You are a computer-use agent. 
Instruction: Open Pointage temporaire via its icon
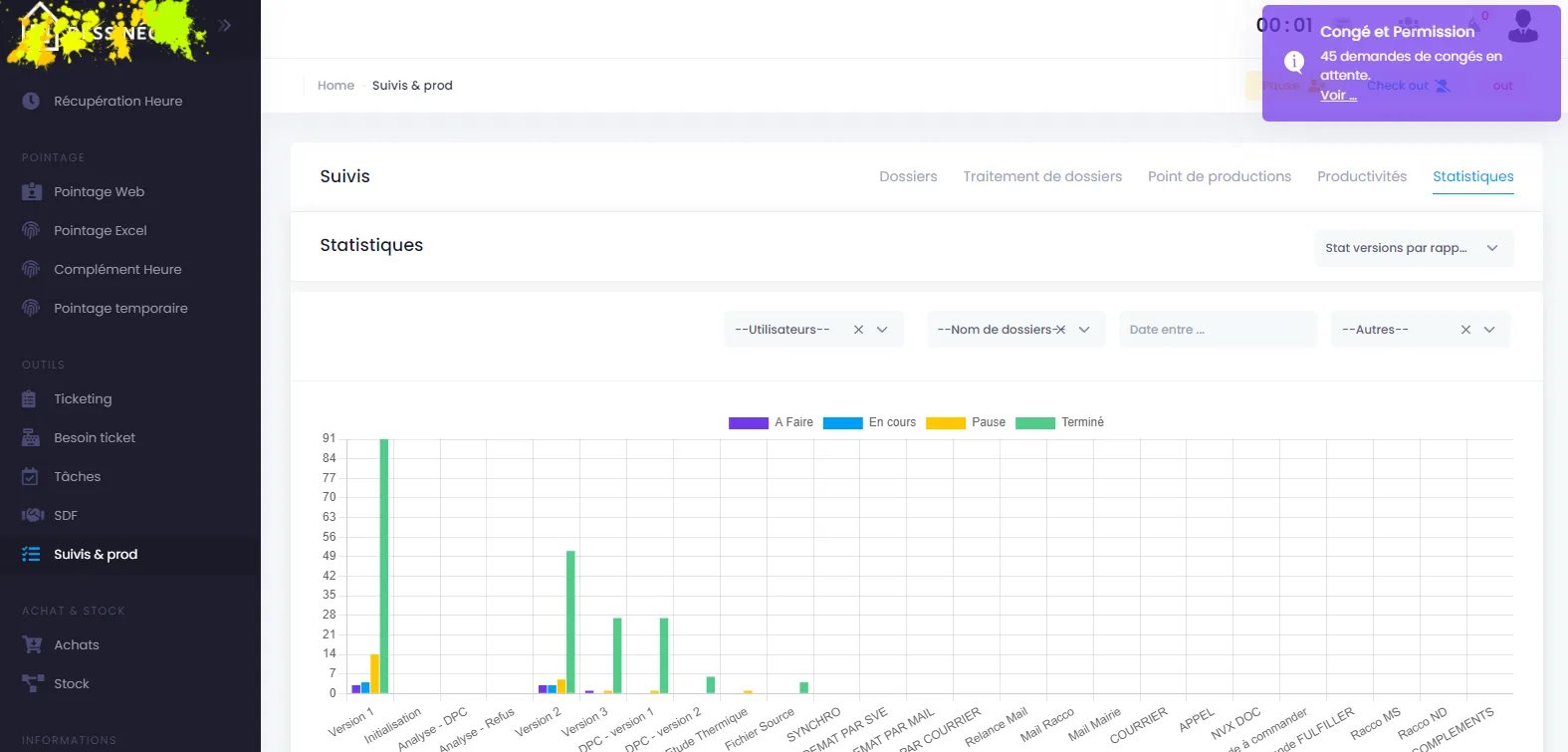(31, 308)
